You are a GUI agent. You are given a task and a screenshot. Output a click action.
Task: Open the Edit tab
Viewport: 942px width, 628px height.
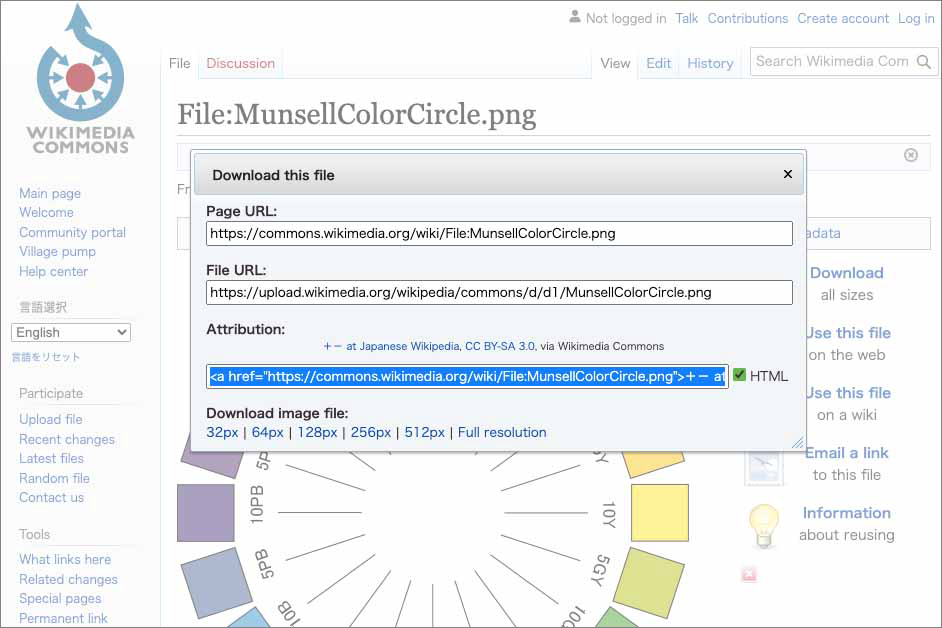[658, 63]
